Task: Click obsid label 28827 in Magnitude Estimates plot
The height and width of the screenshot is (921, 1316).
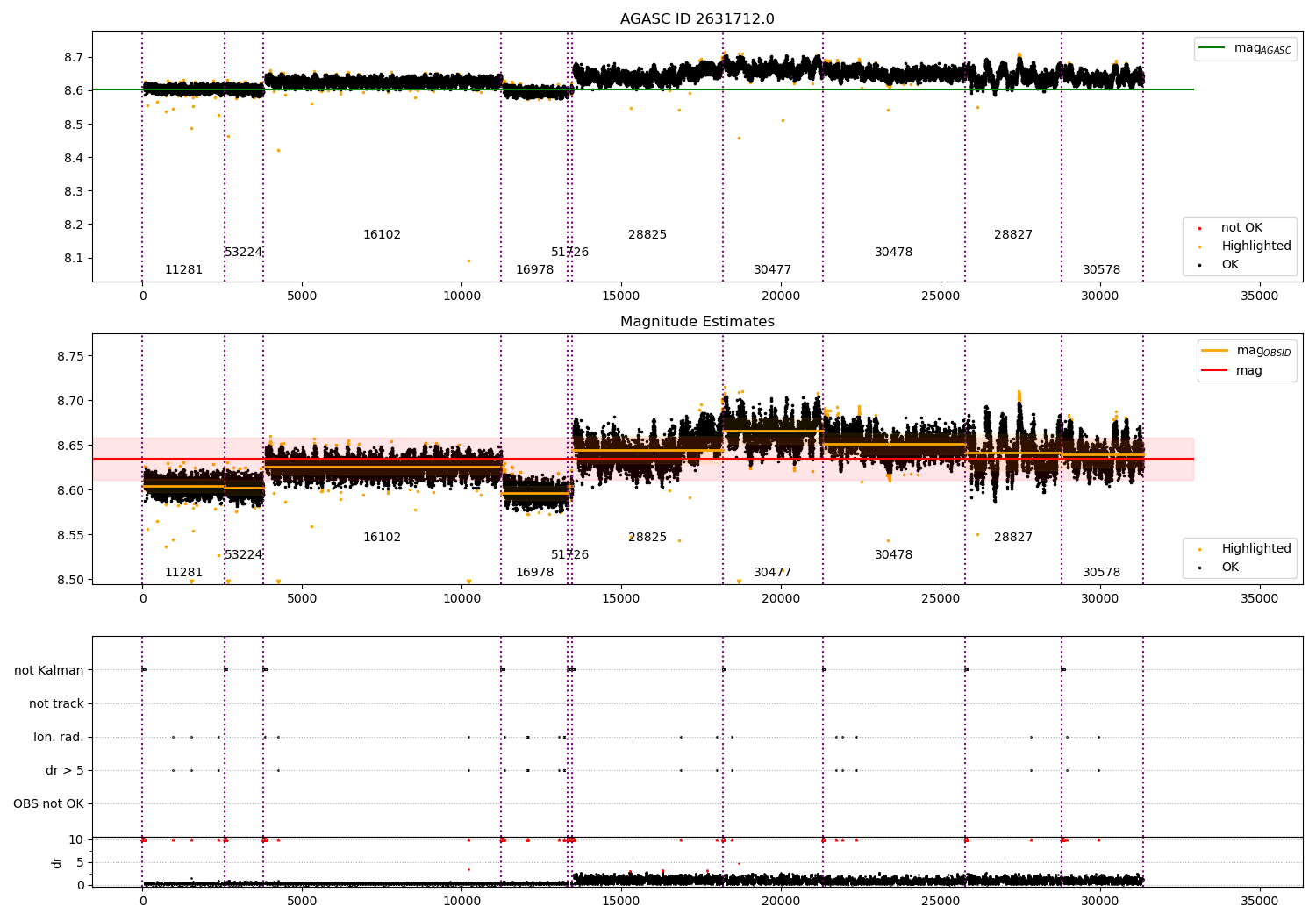Action: pyautogui.click(x=1013, y=538)
